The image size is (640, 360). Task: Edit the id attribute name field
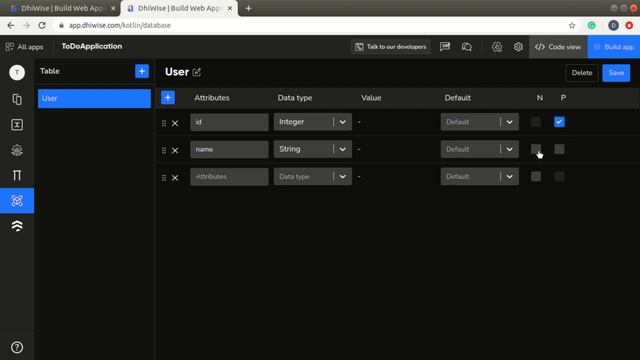[x=229, y=122]
